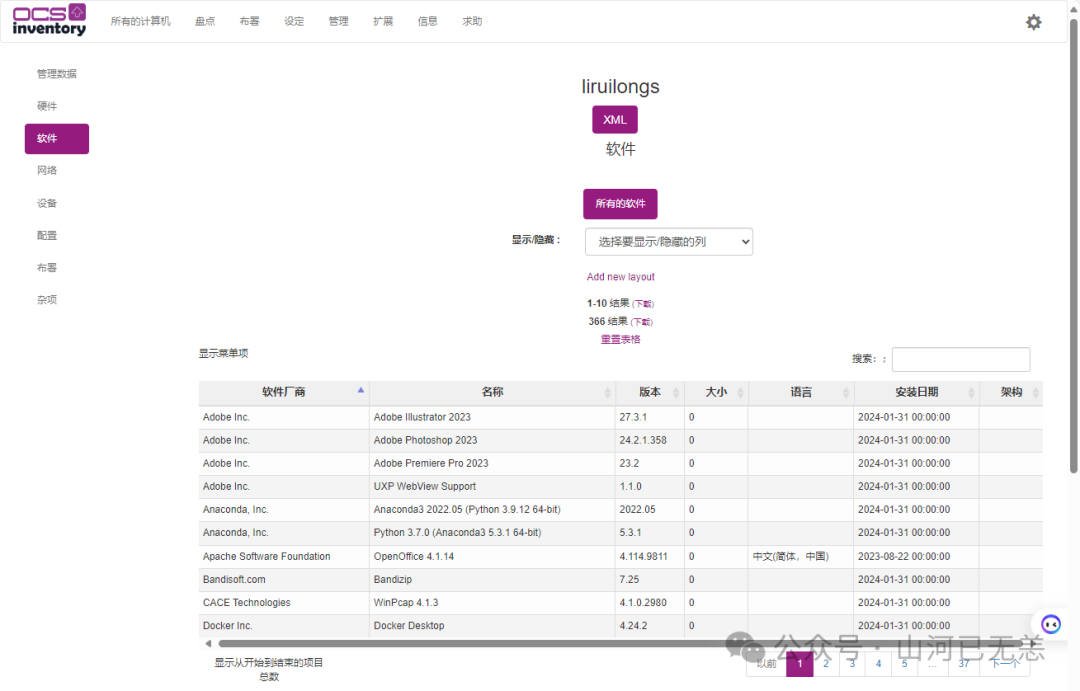Viewport: 1080px width, 691px height.
Task: Click the vertical page scrollbar
Action: coord(1073,248)
